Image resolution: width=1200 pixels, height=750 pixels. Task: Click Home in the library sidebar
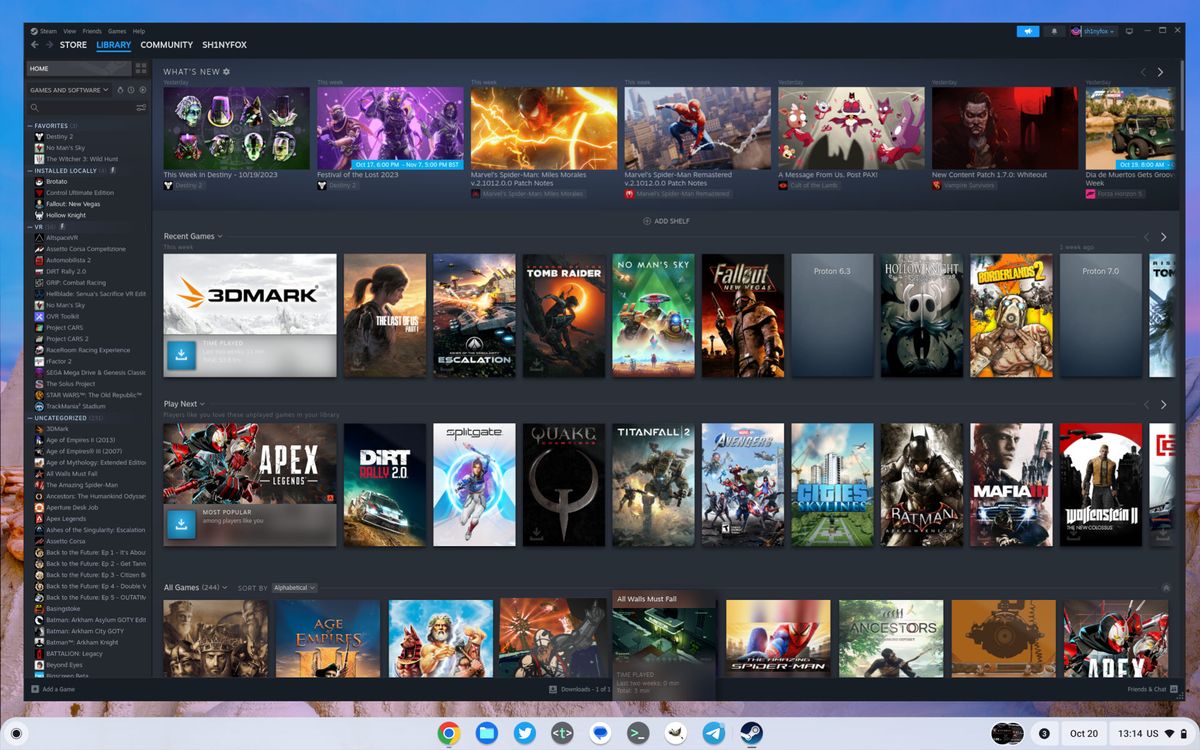tap(78, 68)
